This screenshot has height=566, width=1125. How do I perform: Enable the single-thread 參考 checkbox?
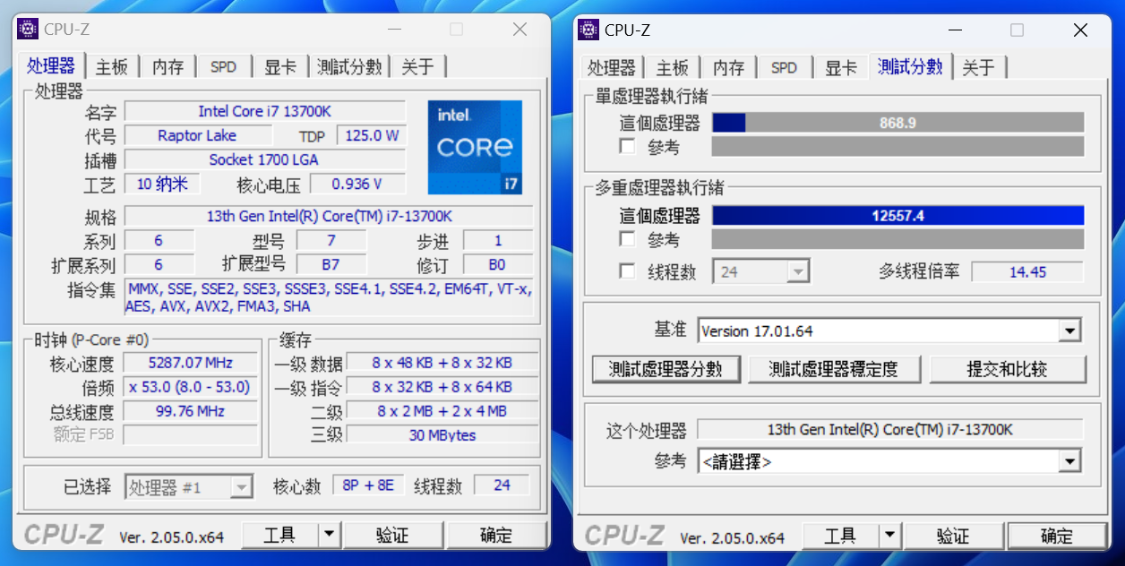(x=627, y=146)
